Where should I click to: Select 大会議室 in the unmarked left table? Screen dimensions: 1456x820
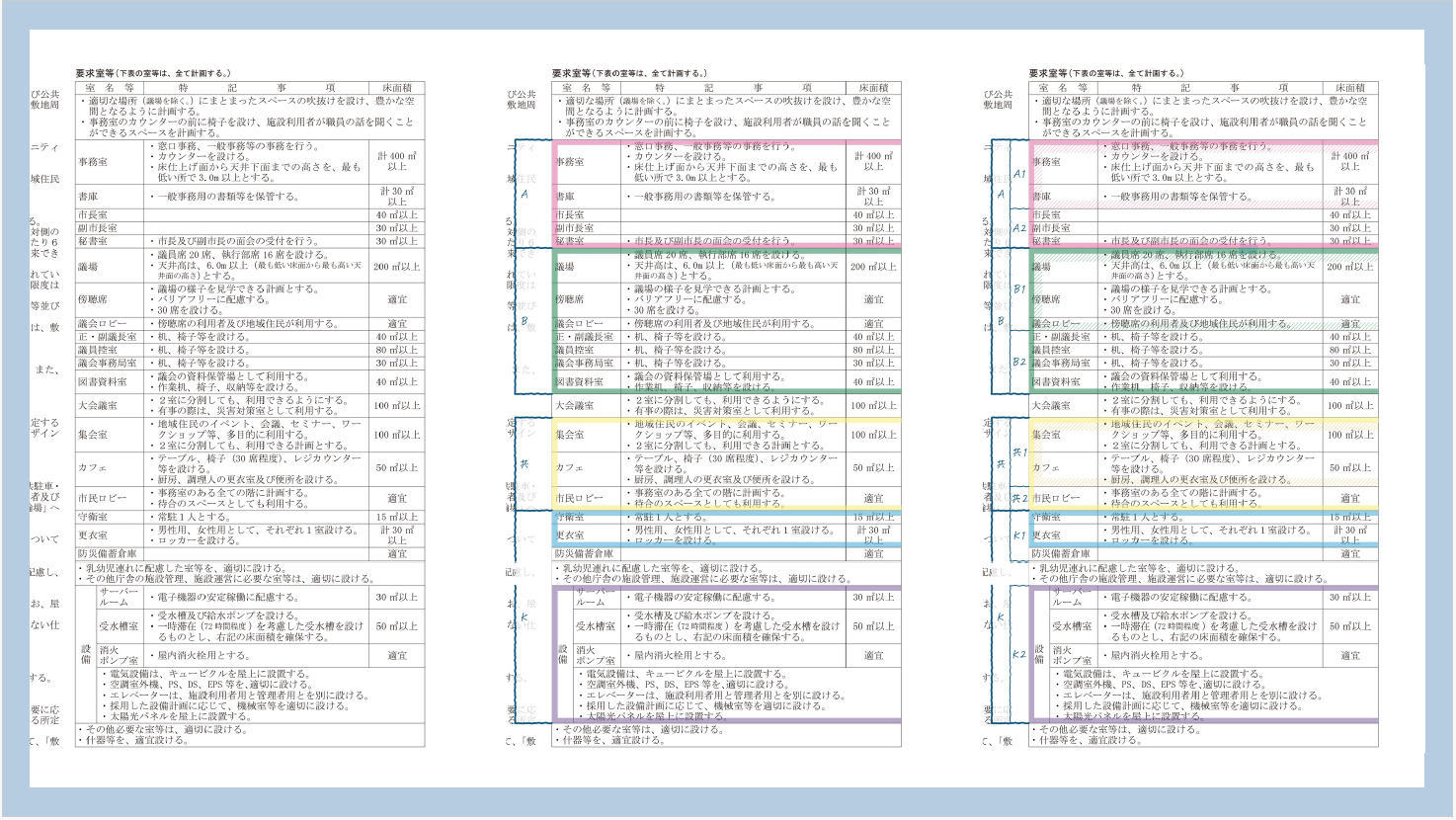(x=98, y=406)
